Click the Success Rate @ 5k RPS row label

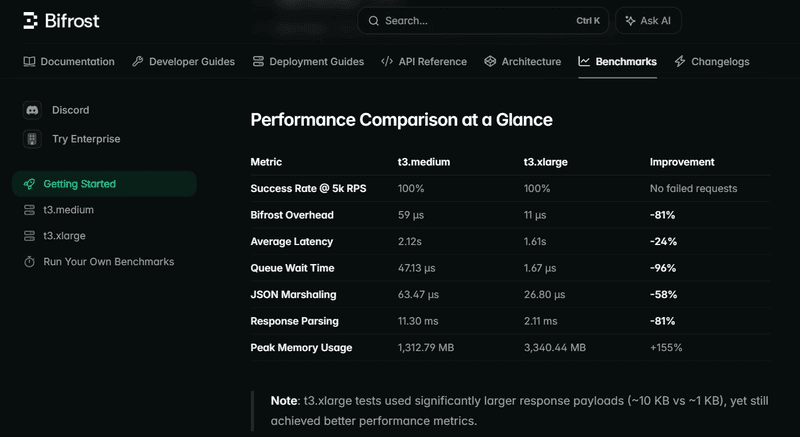tap(308, 189)
